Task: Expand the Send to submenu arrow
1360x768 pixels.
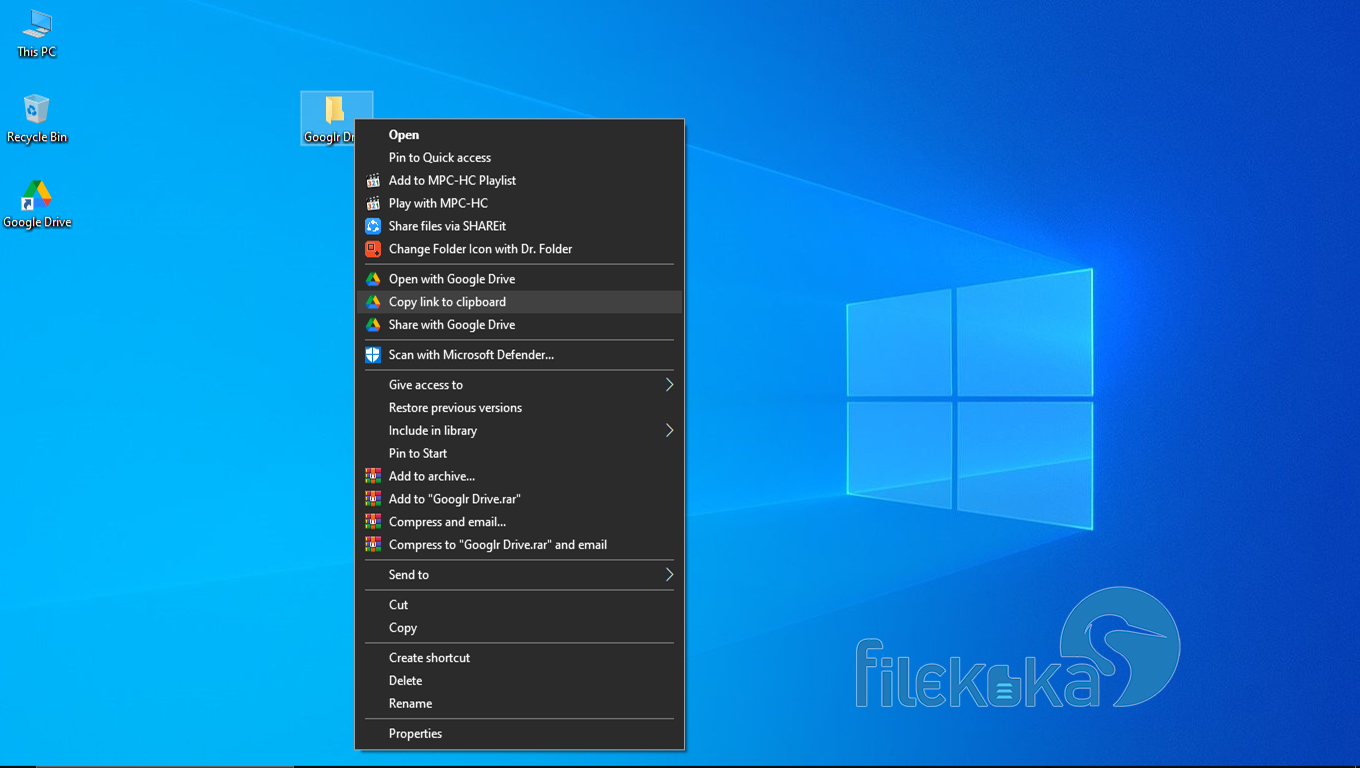Action: click(x=669, y=575)
